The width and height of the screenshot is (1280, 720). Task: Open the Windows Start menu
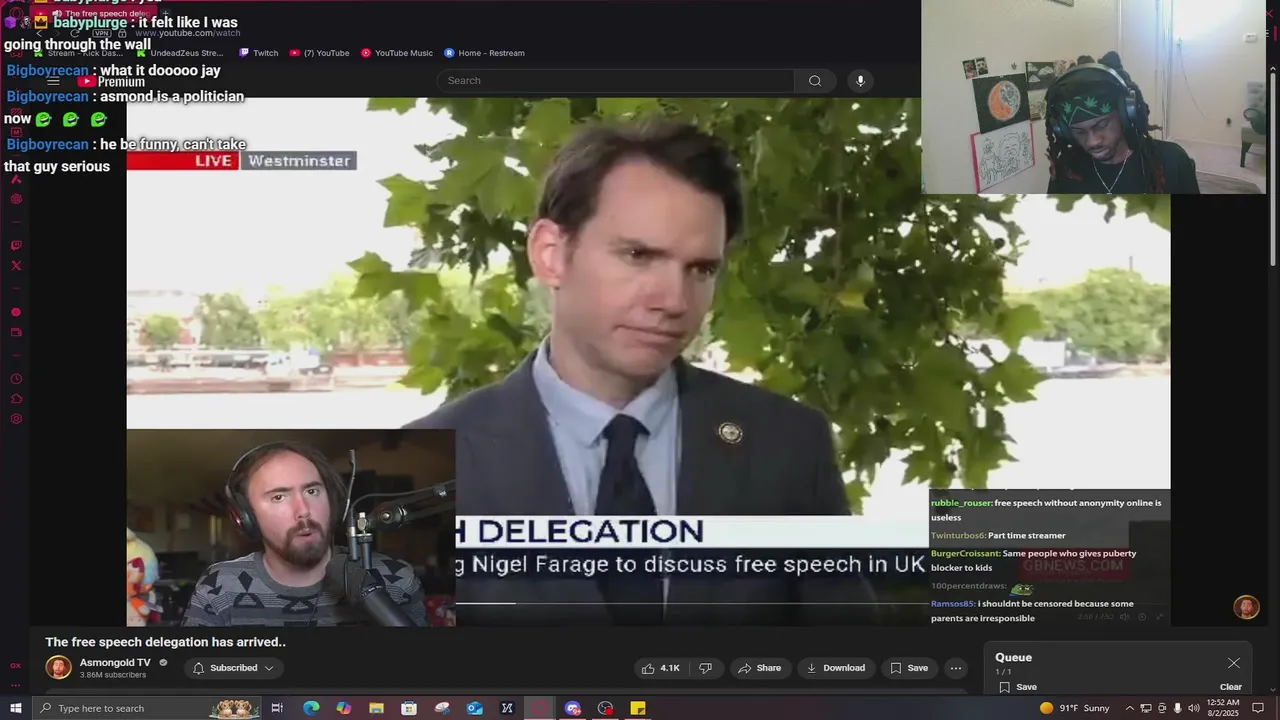point(15,708)
